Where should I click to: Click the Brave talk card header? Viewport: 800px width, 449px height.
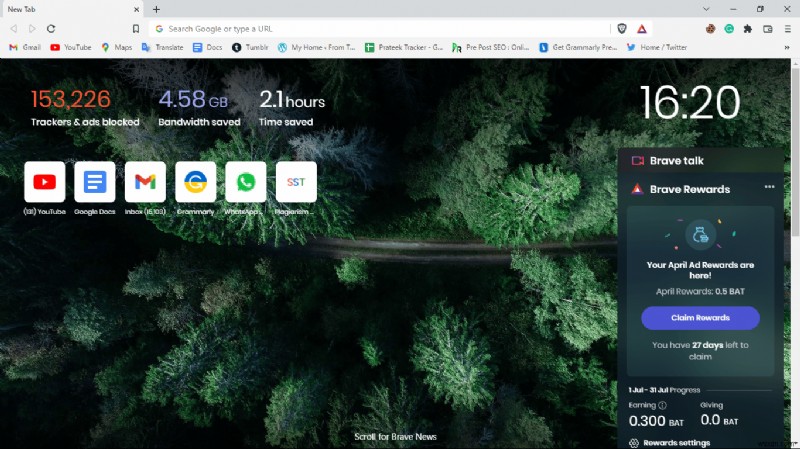click(x=701, y=161)
